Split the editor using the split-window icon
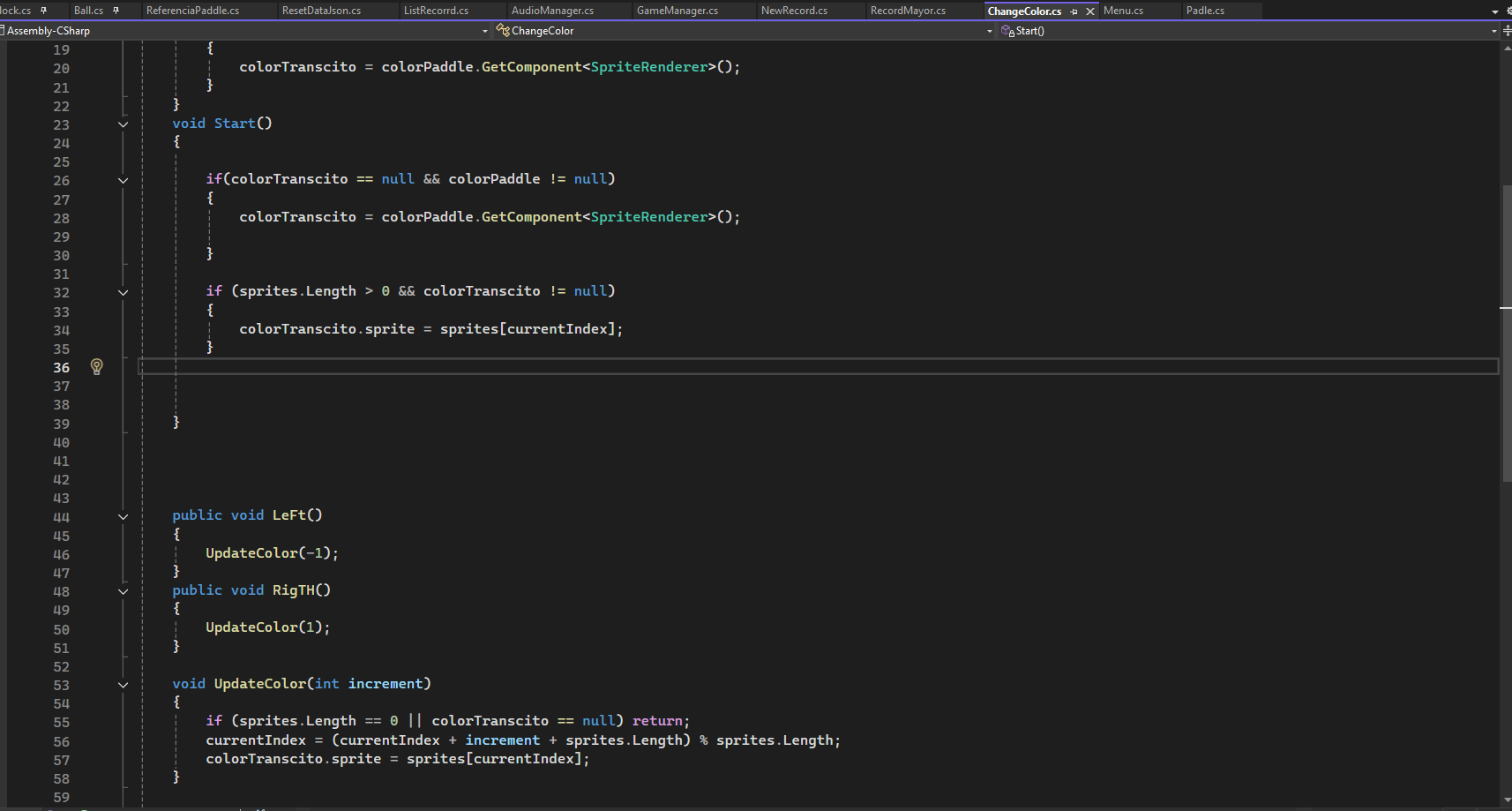The width and height of the screenshot is (1512, 811). 1507,31
